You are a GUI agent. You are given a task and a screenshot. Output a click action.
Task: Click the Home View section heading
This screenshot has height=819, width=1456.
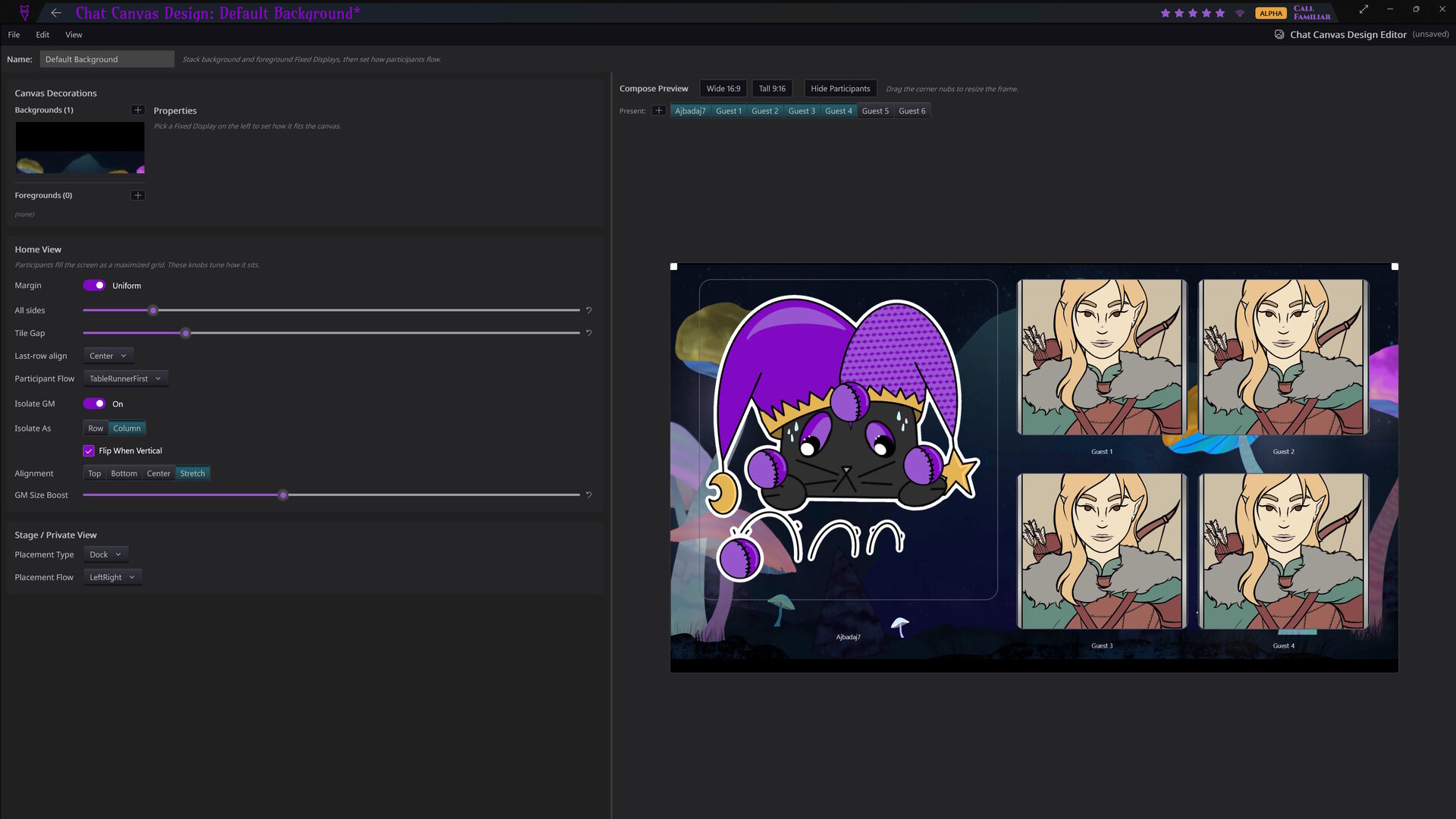point(38,249)
